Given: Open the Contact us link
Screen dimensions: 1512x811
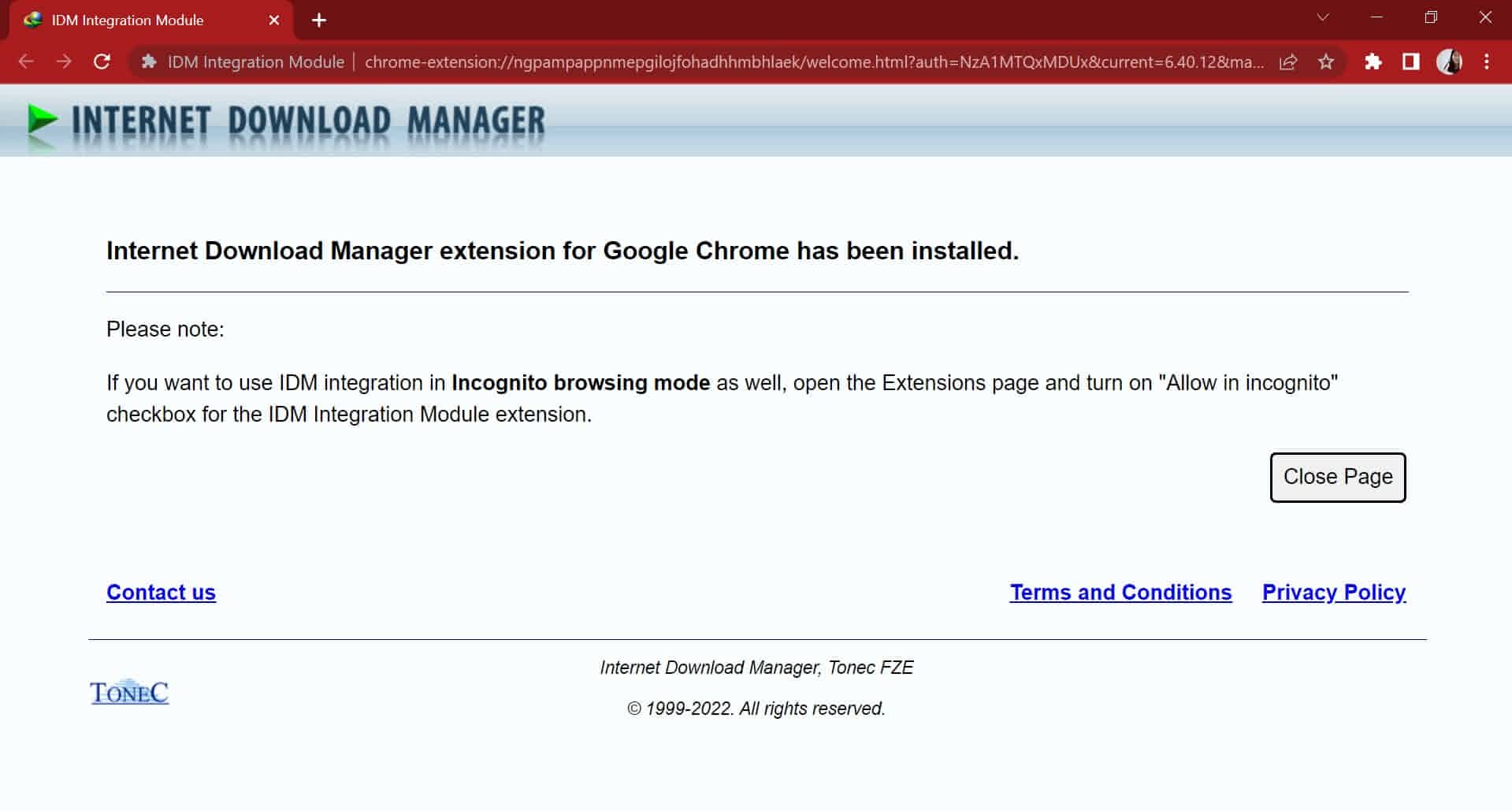Looking at the screenshot, I should (x=161, y=592).
